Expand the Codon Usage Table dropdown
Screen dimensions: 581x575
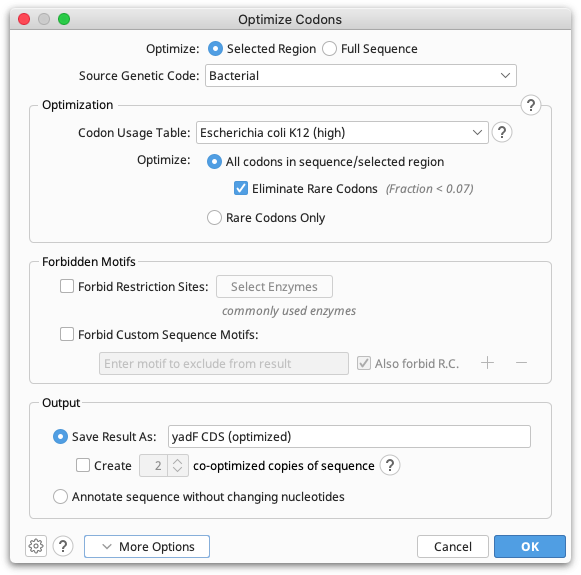coord(342,132)
